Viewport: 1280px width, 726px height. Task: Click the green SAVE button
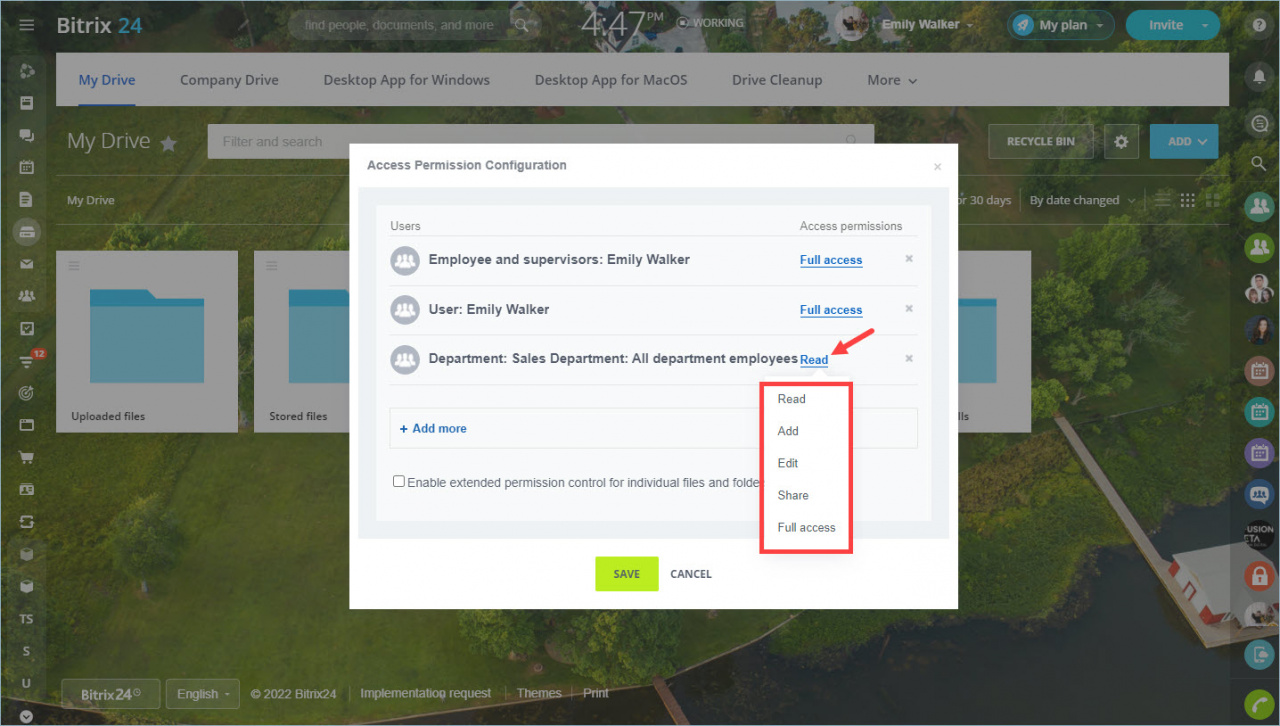[627, 574]
